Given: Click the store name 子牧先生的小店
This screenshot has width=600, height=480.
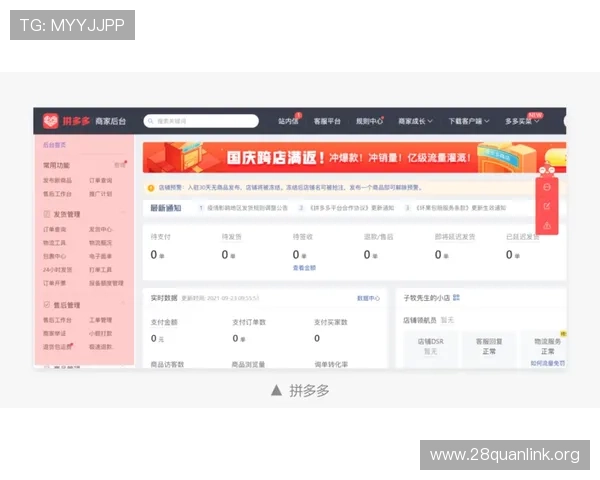Looking at the screenshot, I should (427, 298).
